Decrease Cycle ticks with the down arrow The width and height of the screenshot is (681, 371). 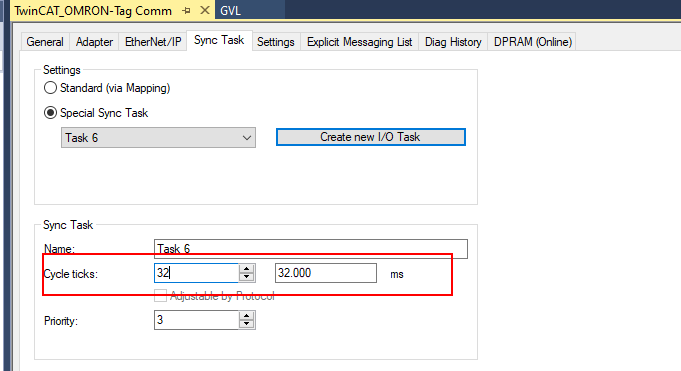point(247,277)
